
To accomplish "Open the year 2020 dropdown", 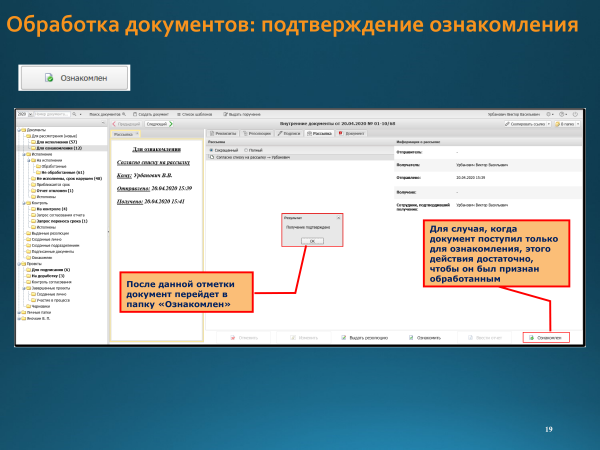I will click(x=25, y=115).
